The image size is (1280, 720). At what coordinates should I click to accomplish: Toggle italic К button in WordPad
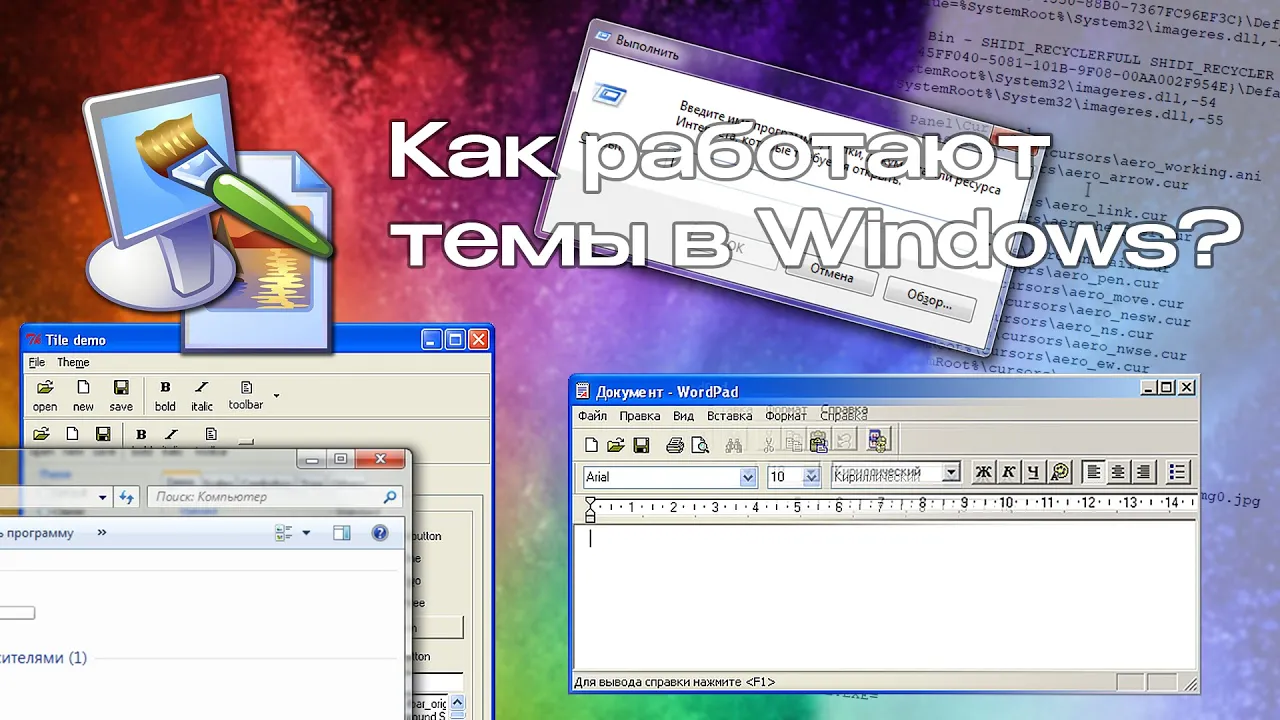point(1009,473)
